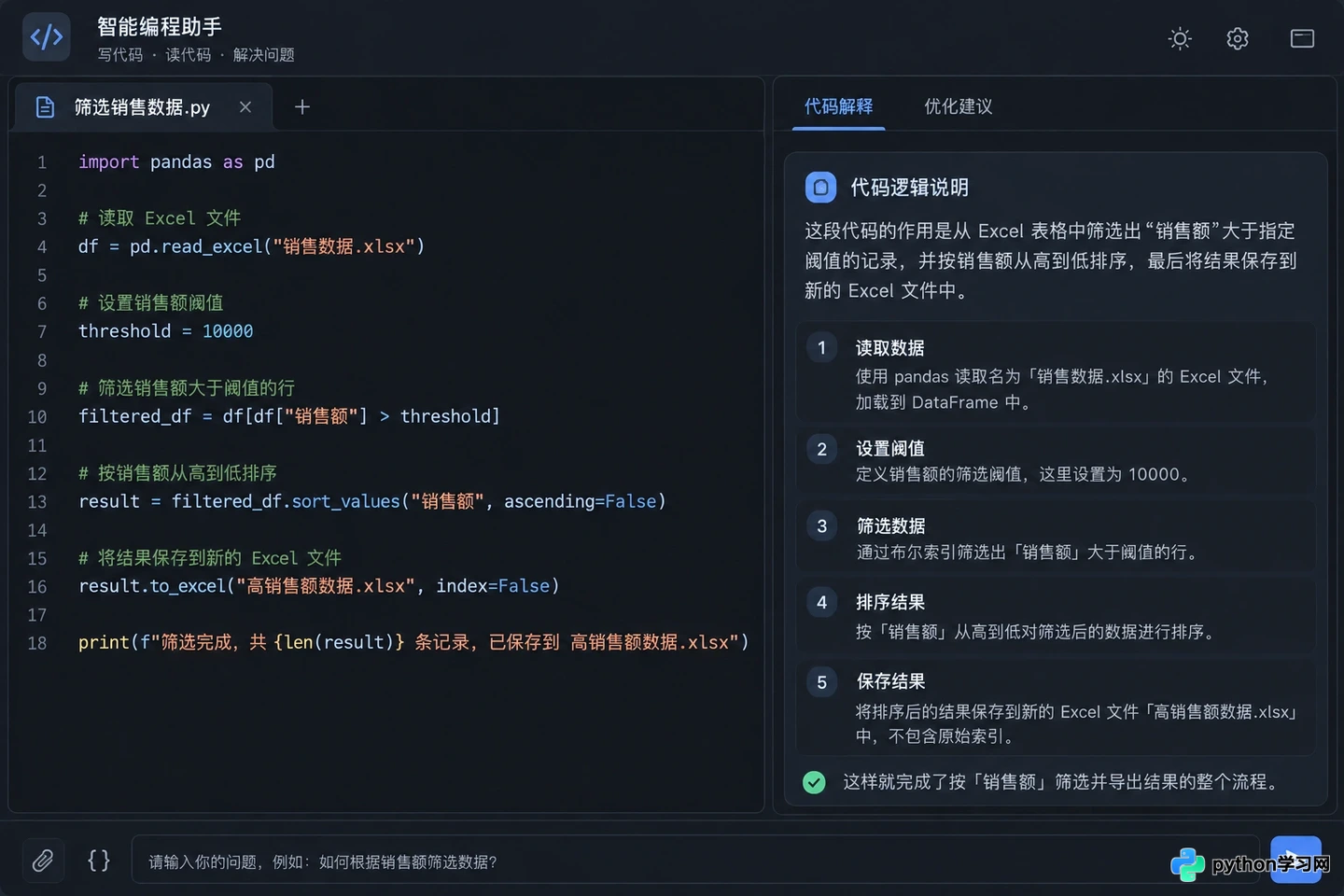Click the comment # 设置销售额阈值
The width and height of the screenshot is (1344, 896).
150,302
